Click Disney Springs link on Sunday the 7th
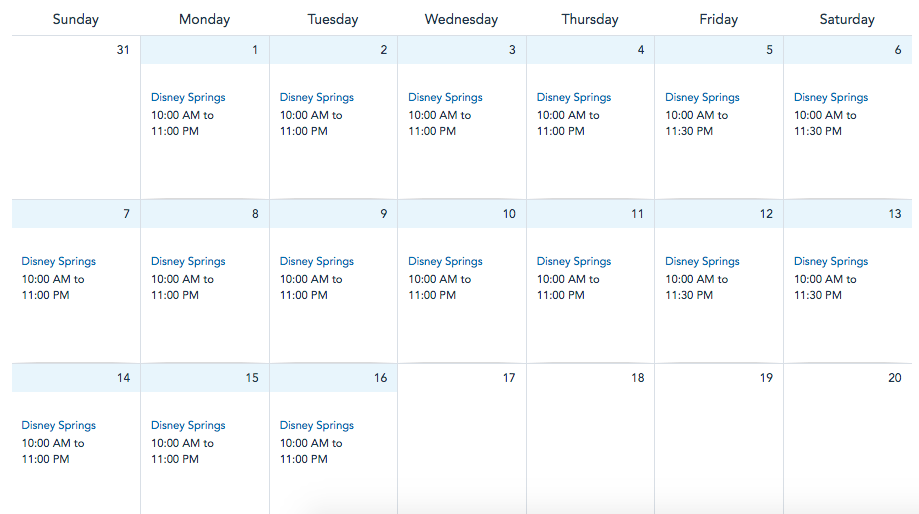The height and width of the screenshot is (514, 919). tap(59, 261)
